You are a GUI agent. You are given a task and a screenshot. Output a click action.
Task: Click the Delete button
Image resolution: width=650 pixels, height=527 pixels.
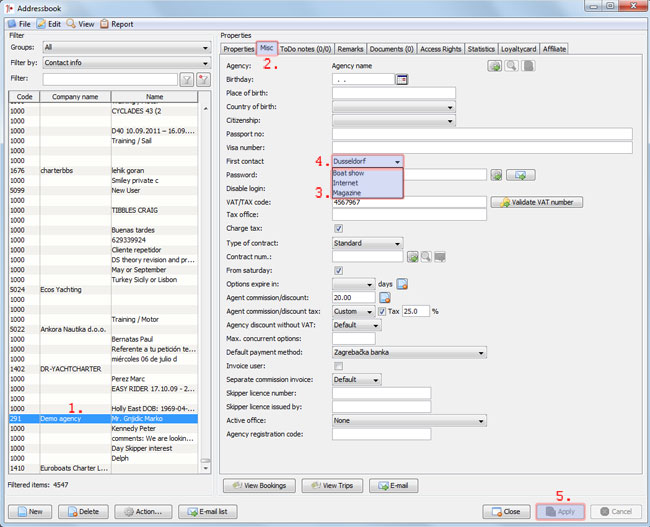coord(83,512)
